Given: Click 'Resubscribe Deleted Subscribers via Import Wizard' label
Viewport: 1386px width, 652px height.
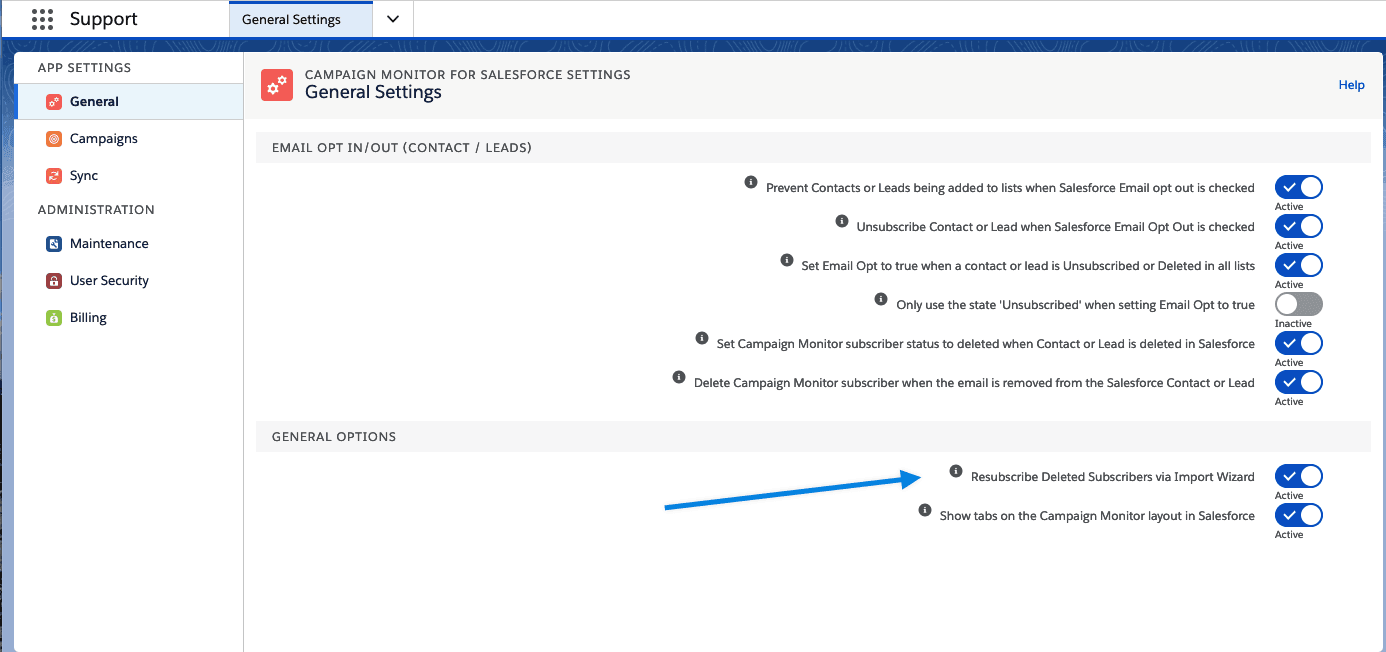Looking at the screenshot, I should coord(1113,477).
